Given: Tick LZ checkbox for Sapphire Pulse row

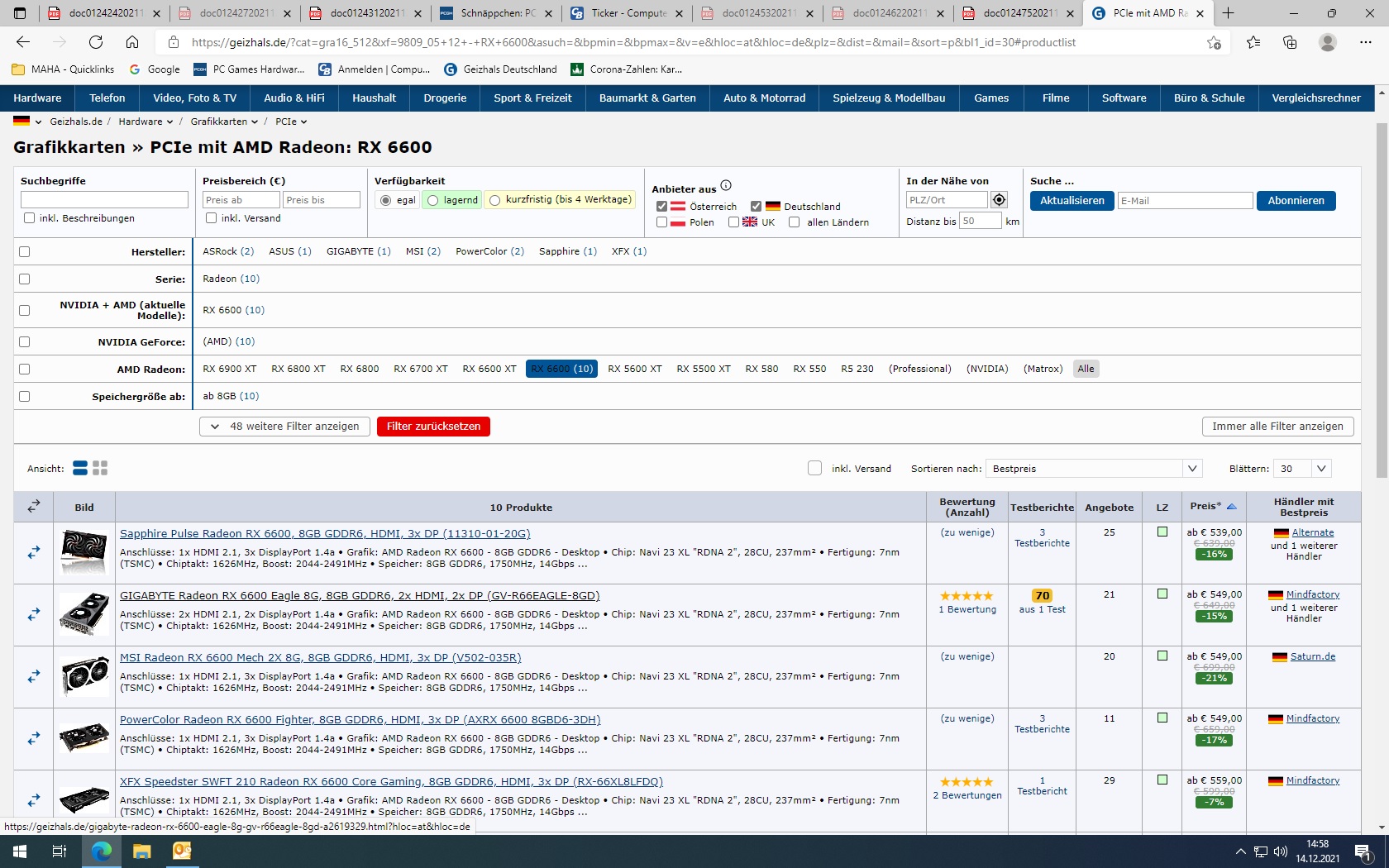Looking at the screenshot, I should pyautogui.click(x=1162, y=532).
